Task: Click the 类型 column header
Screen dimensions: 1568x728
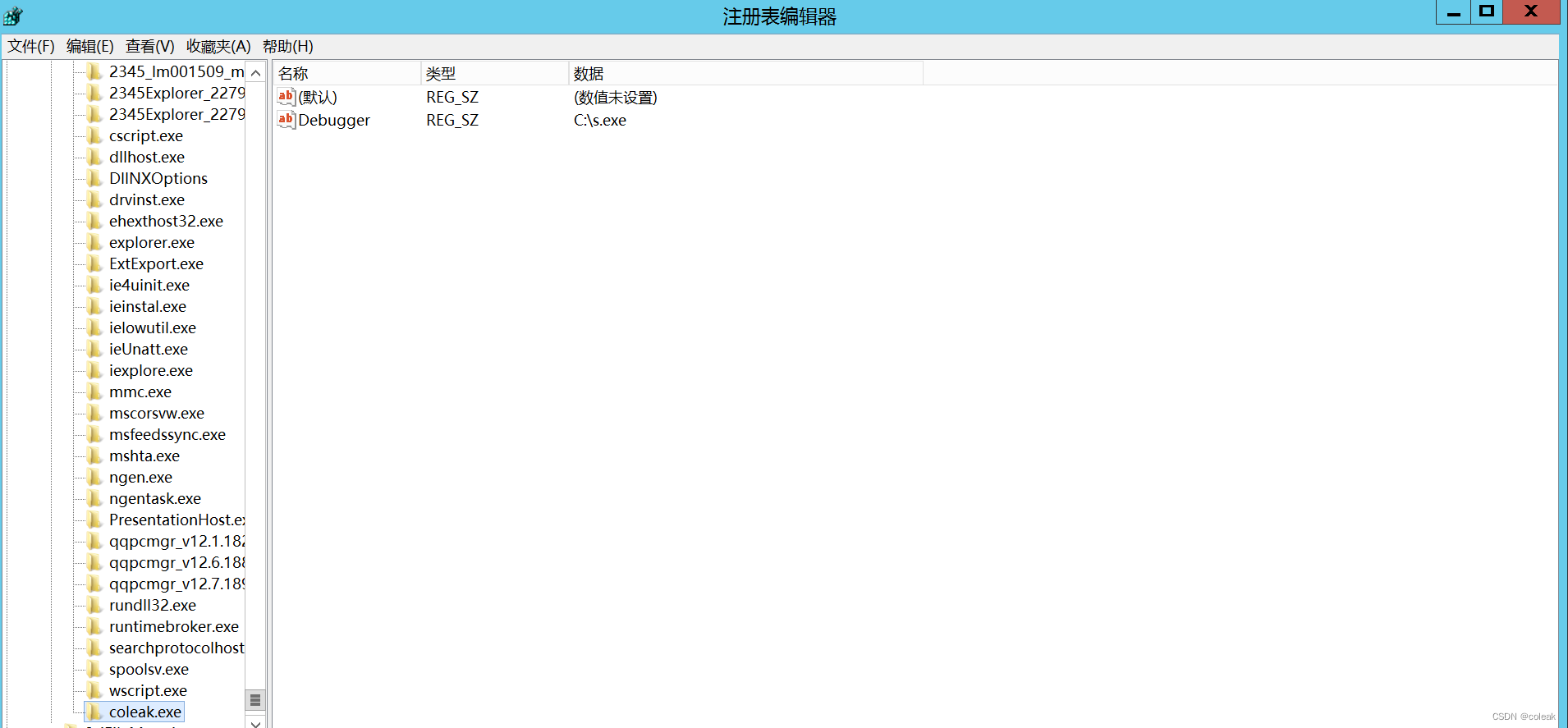Action: (x=495, y=73)
